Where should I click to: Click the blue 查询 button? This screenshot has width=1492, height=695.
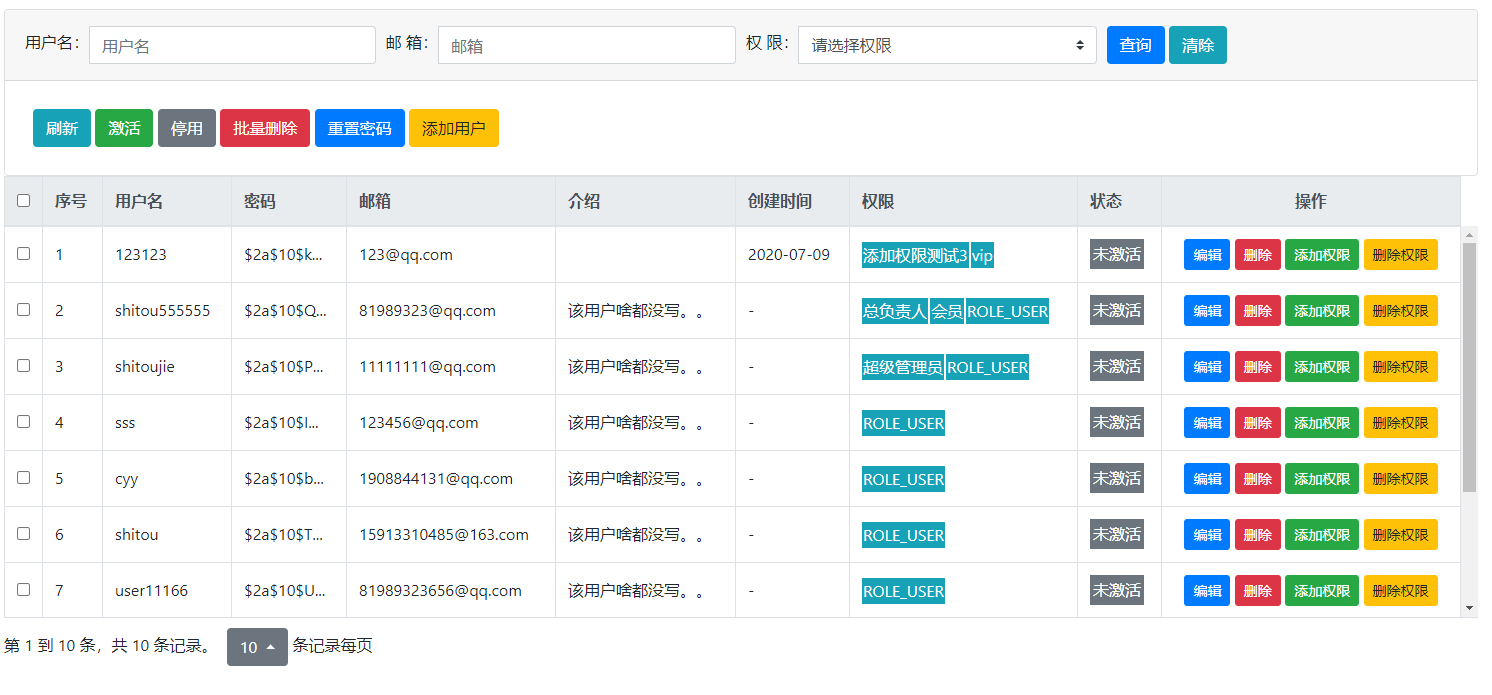[1136, 45]
